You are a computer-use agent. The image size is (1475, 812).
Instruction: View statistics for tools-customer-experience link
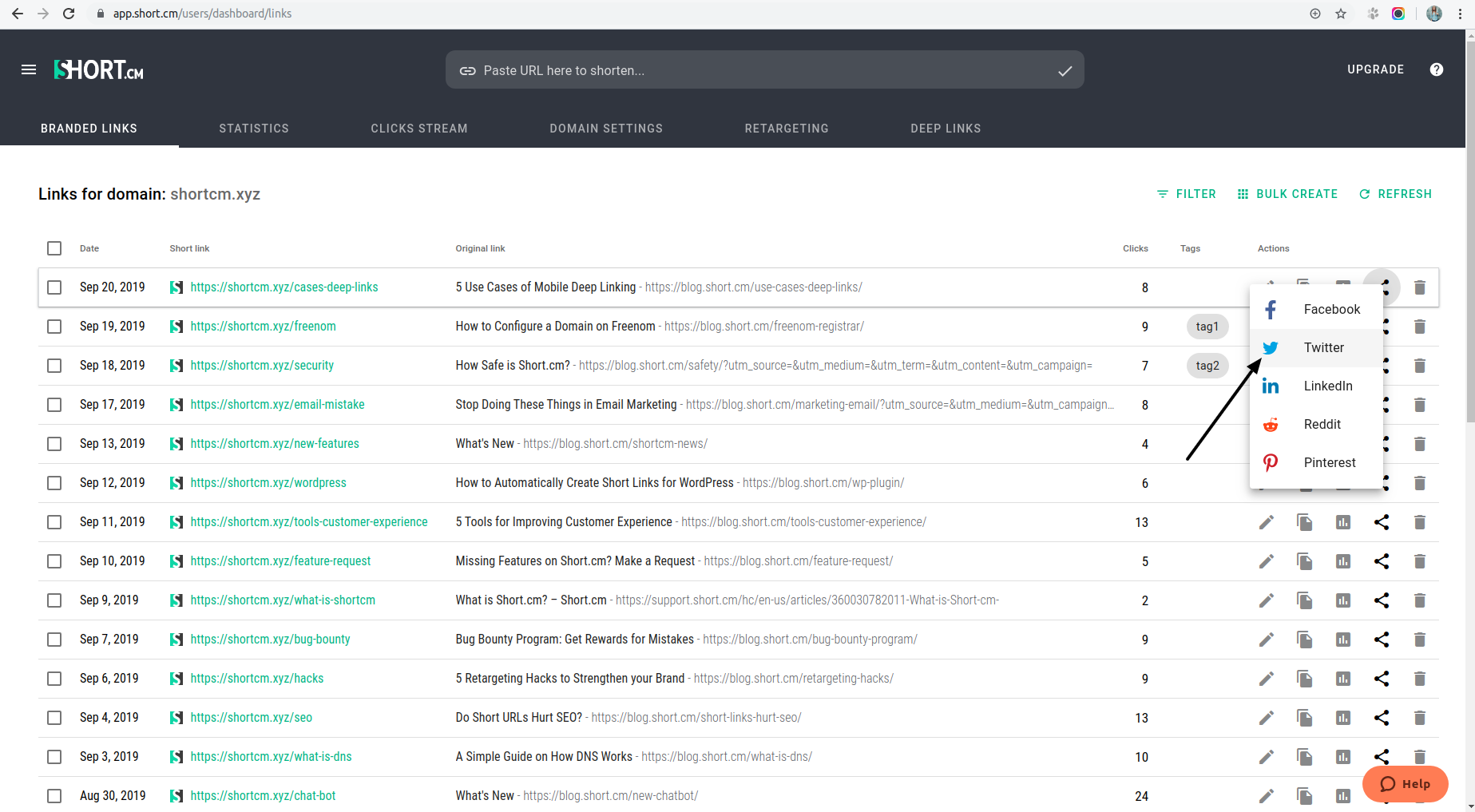tap(1343, 522)
